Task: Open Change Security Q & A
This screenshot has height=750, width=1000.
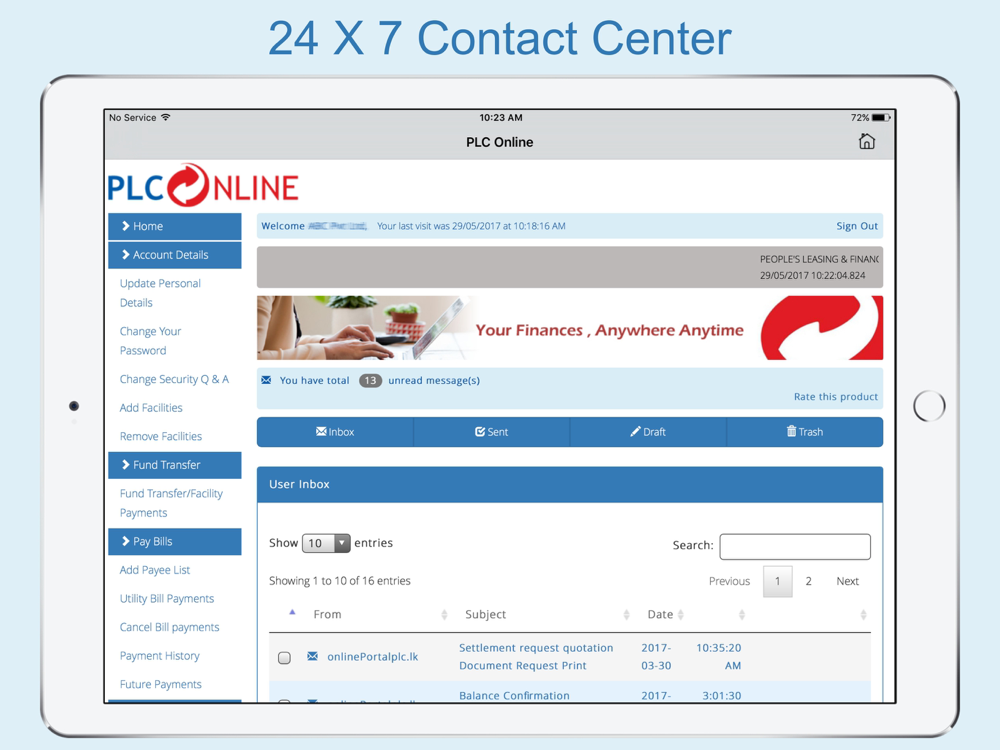Action: tap(174, 379)
